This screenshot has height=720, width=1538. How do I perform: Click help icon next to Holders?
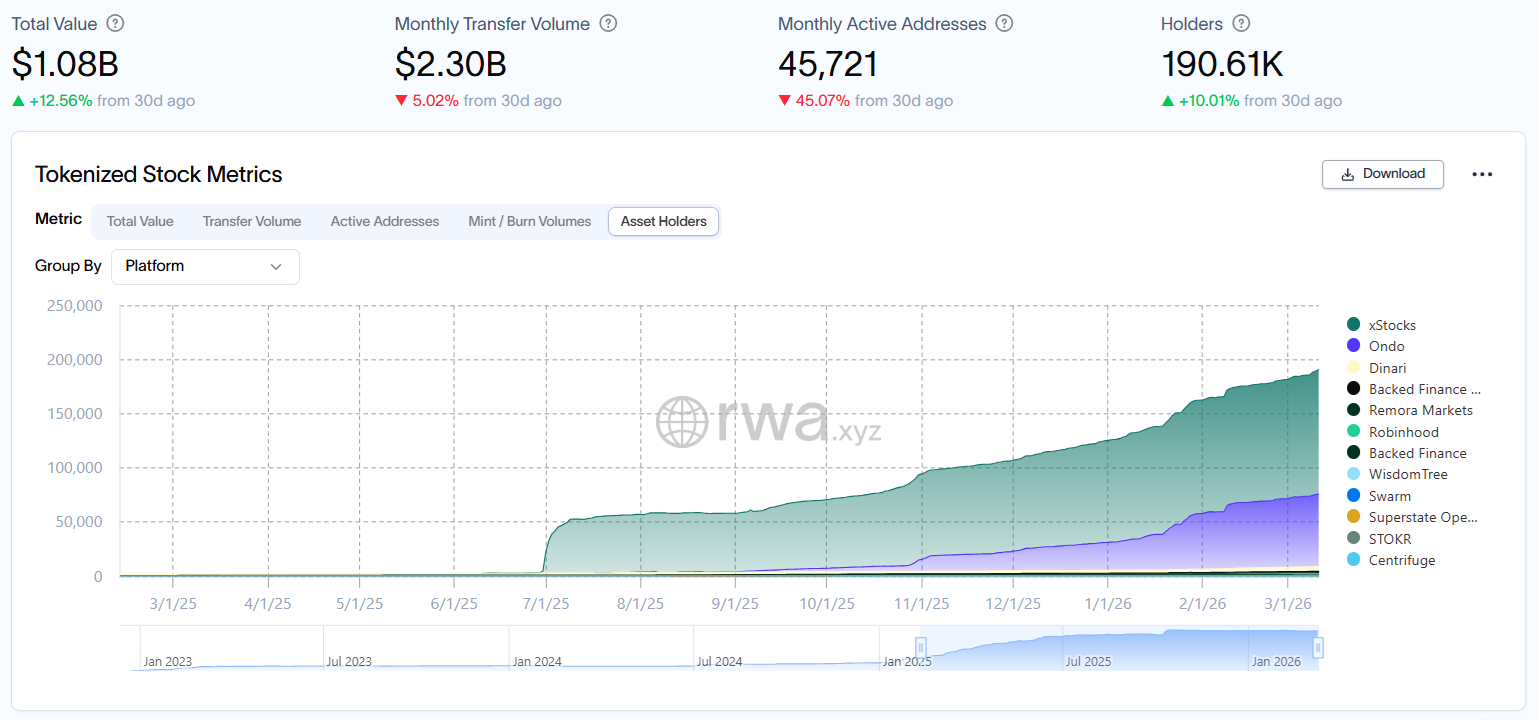(x=1242, y=24)
